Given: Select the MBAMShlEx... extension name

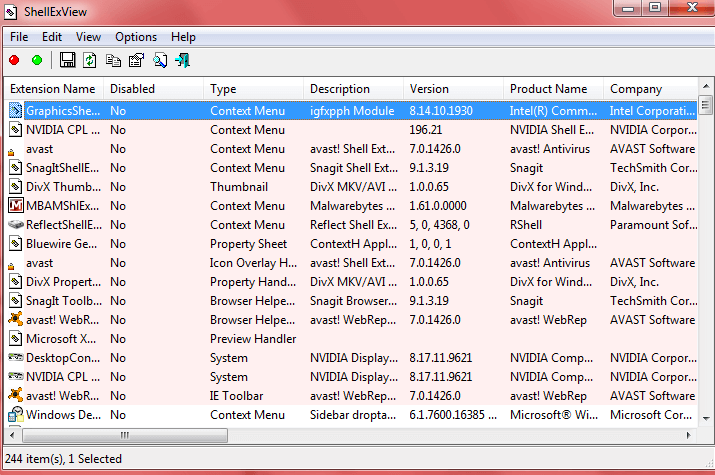Looking at the screenshot, I should [62, 206].
